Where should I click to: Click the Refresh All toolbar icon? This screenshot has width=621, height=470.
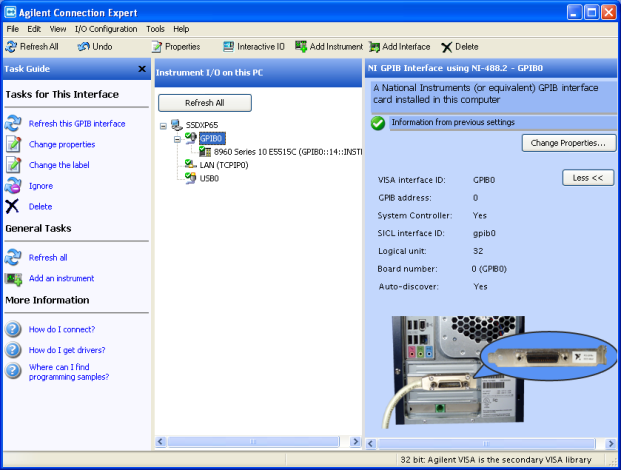(x=11, y=47)
